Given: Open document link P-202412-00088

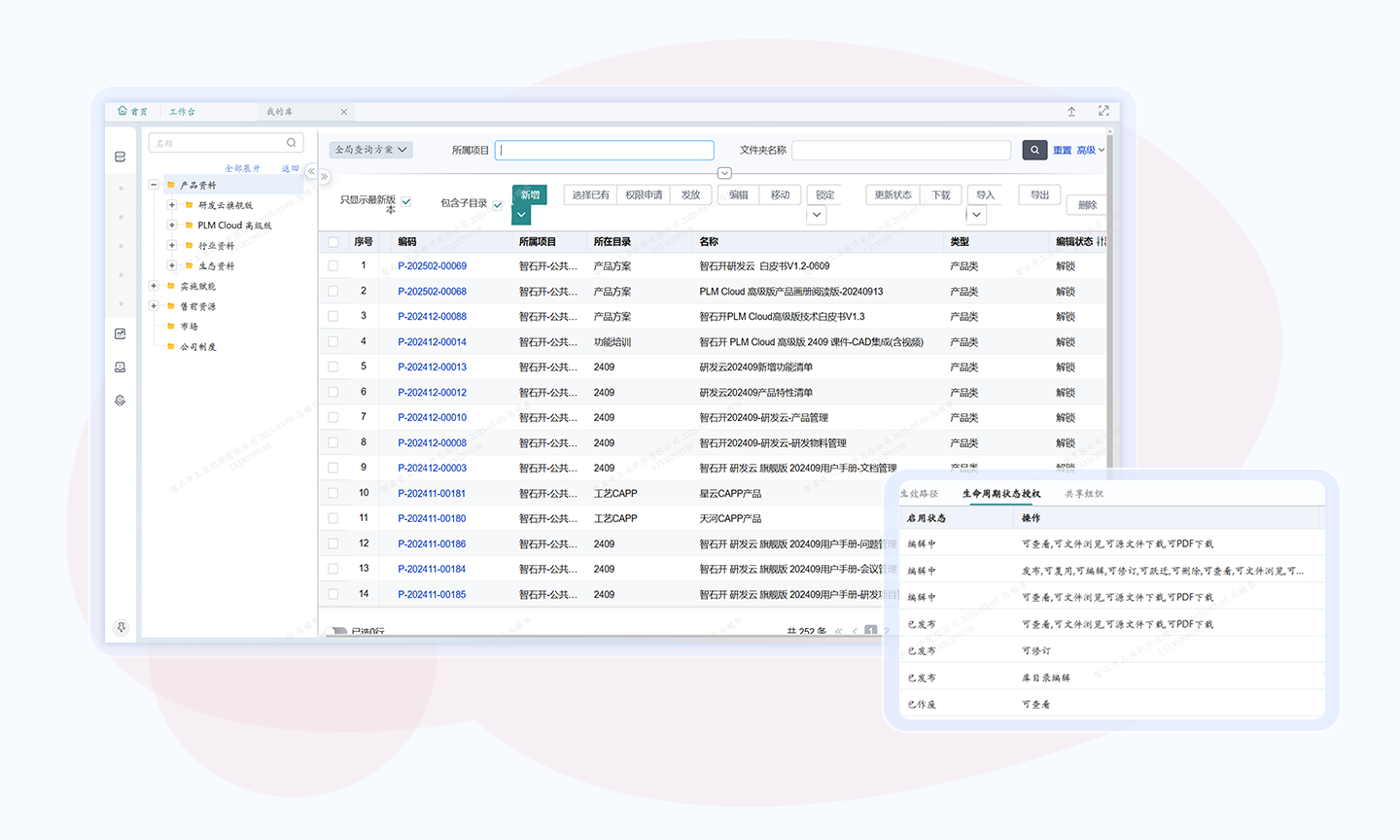Looking at the screenshot, I should pos(432,316).
